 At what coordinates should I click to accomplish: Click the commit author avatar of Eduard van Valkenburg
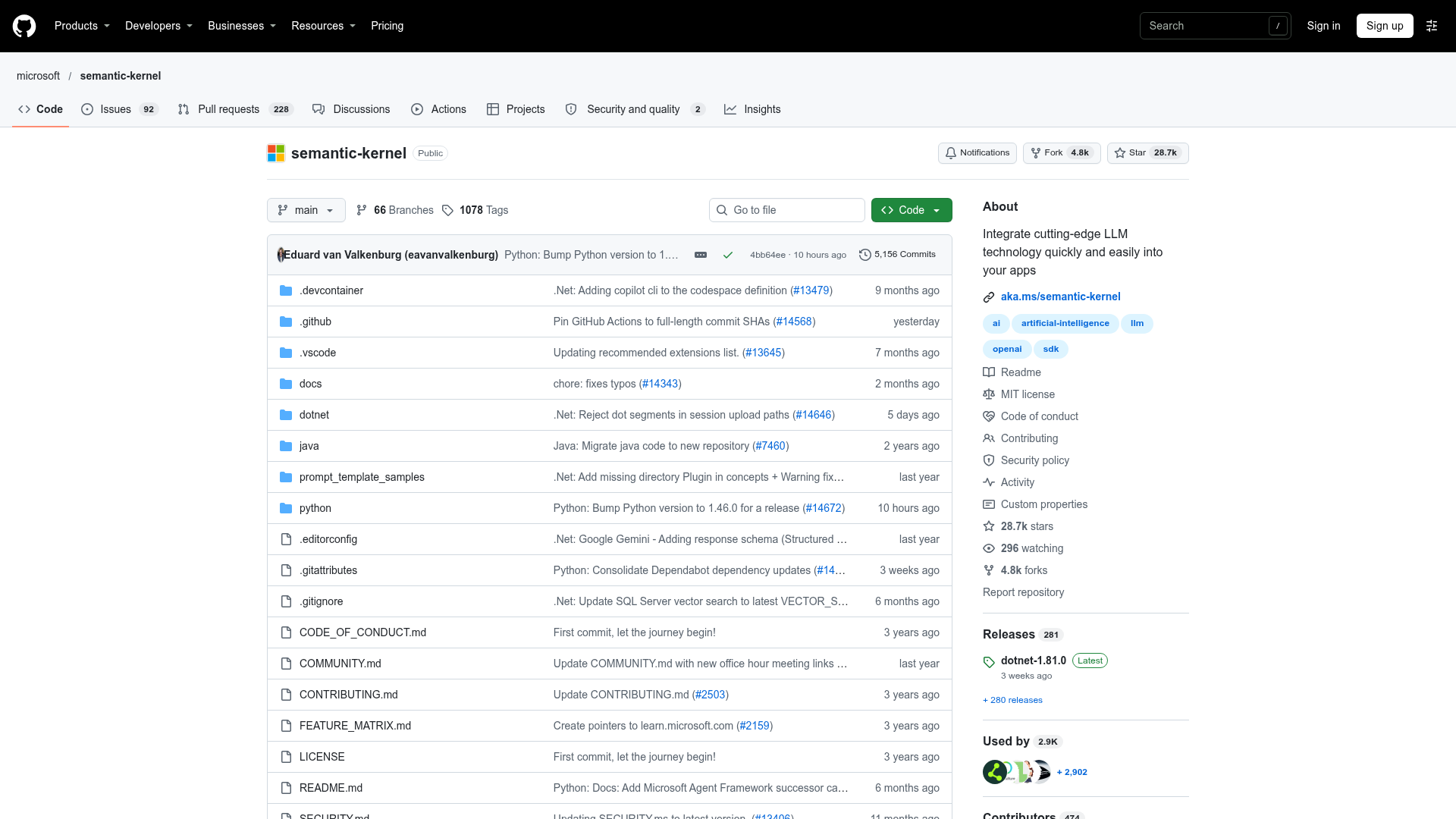point(281,255)
